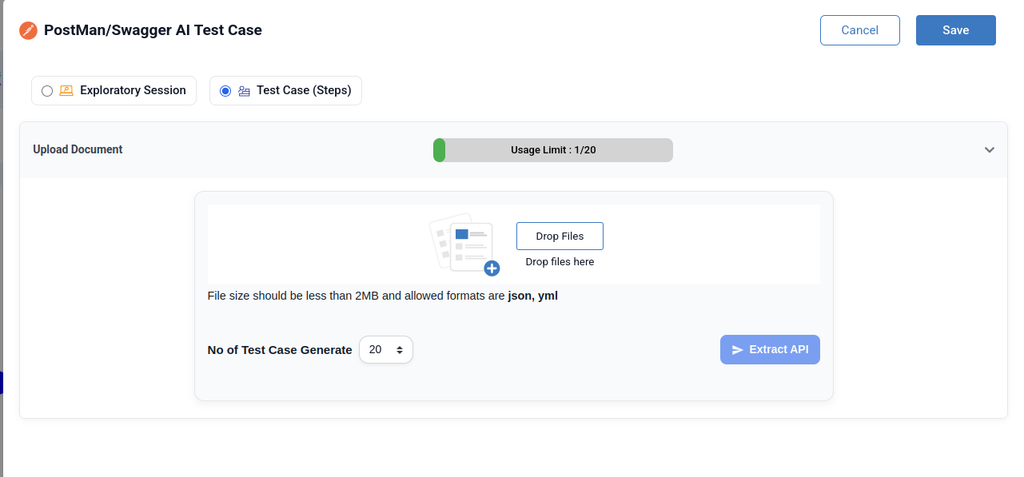Click the orange Postman logo icon
The image size is (1024, 477).
[28, 30]
